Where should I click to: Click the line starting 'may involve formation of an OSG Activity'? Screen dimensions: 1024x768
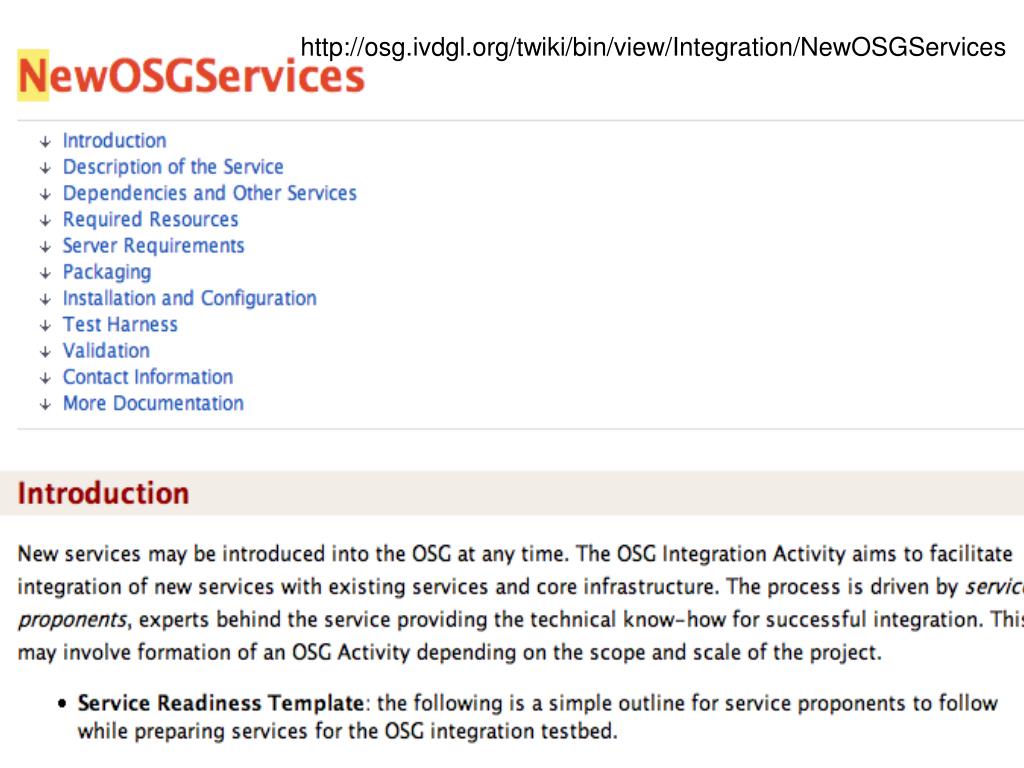[449, 652]
